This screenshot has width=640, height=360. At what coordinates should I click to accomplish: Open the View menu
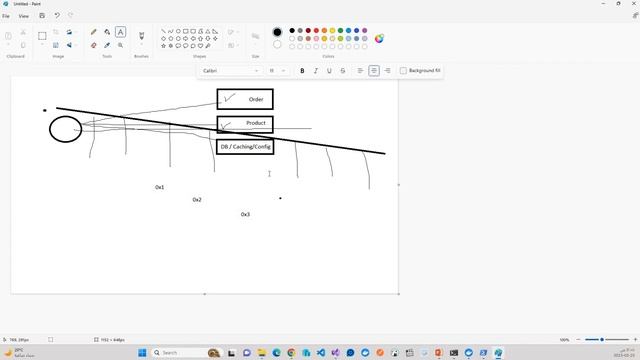[x=24, y=16]
